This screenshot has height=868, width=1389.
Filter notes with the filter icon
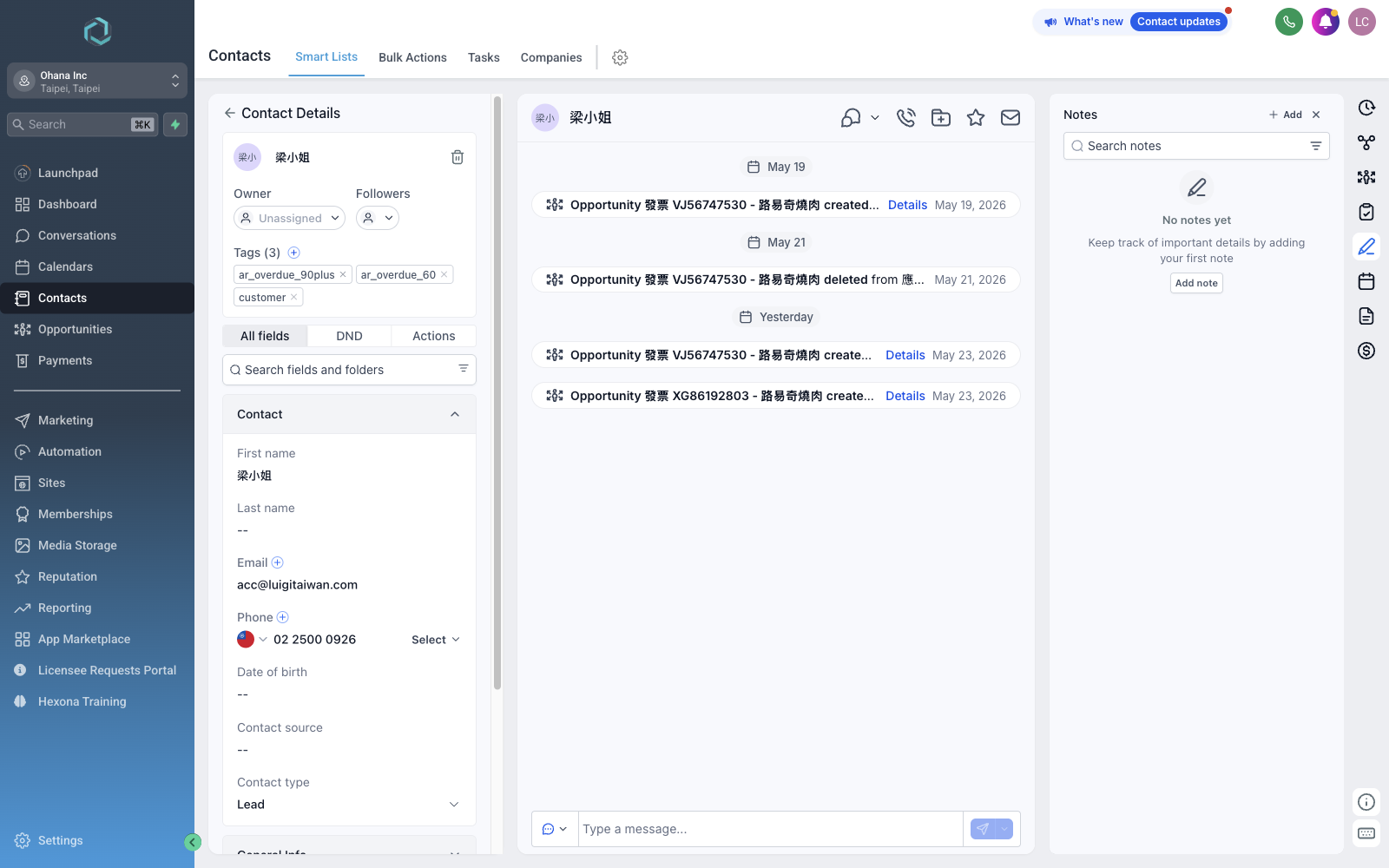pos(1316,146)
